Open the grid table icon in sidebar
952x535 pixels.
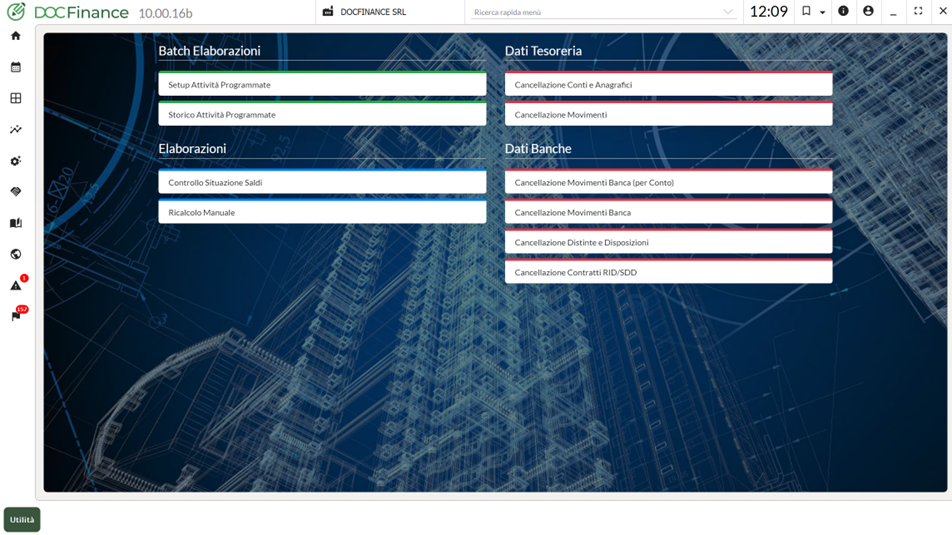coord(16,98)
